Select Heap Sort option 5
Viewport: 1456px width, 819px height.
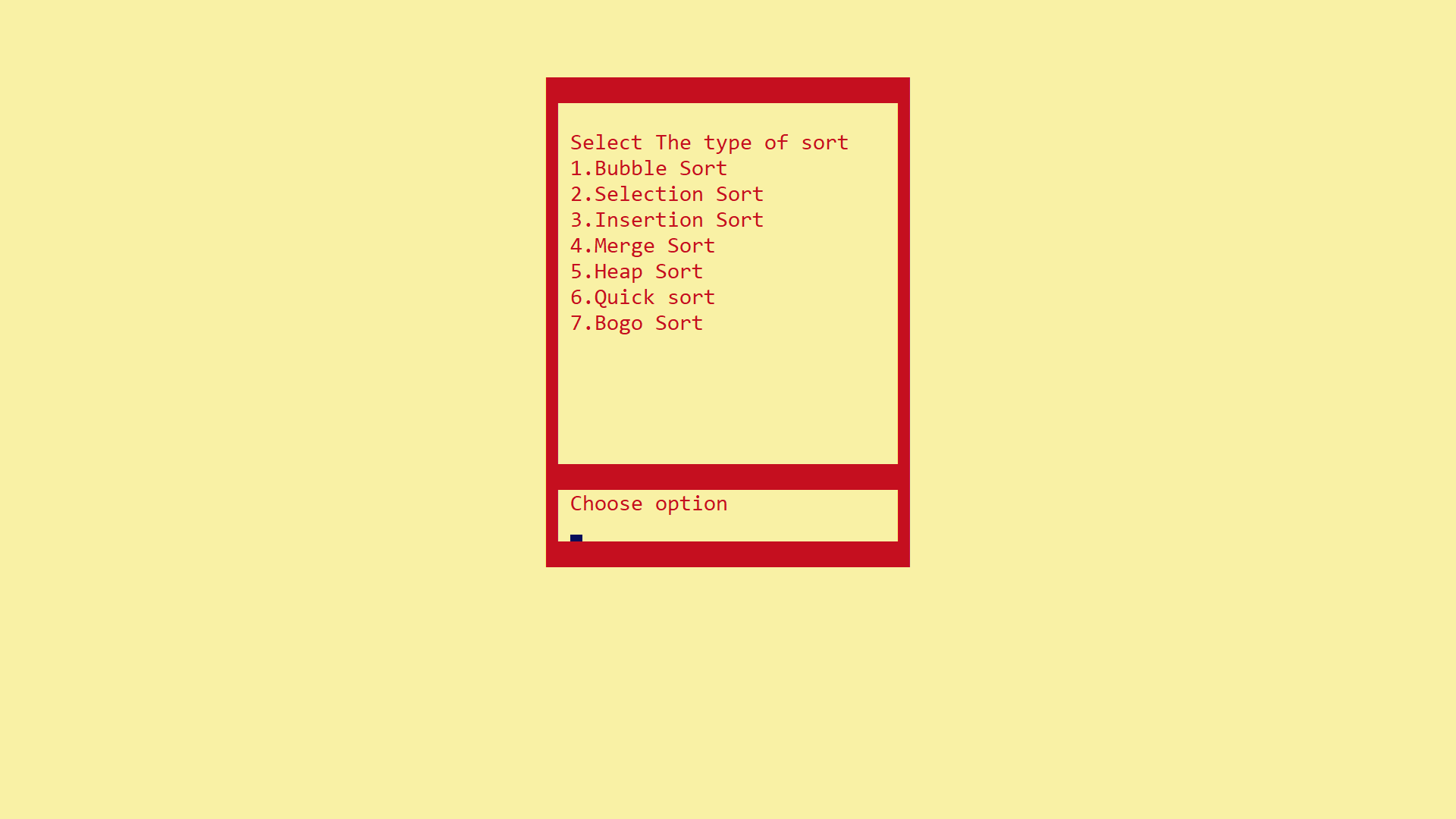[x=636, y=270]
